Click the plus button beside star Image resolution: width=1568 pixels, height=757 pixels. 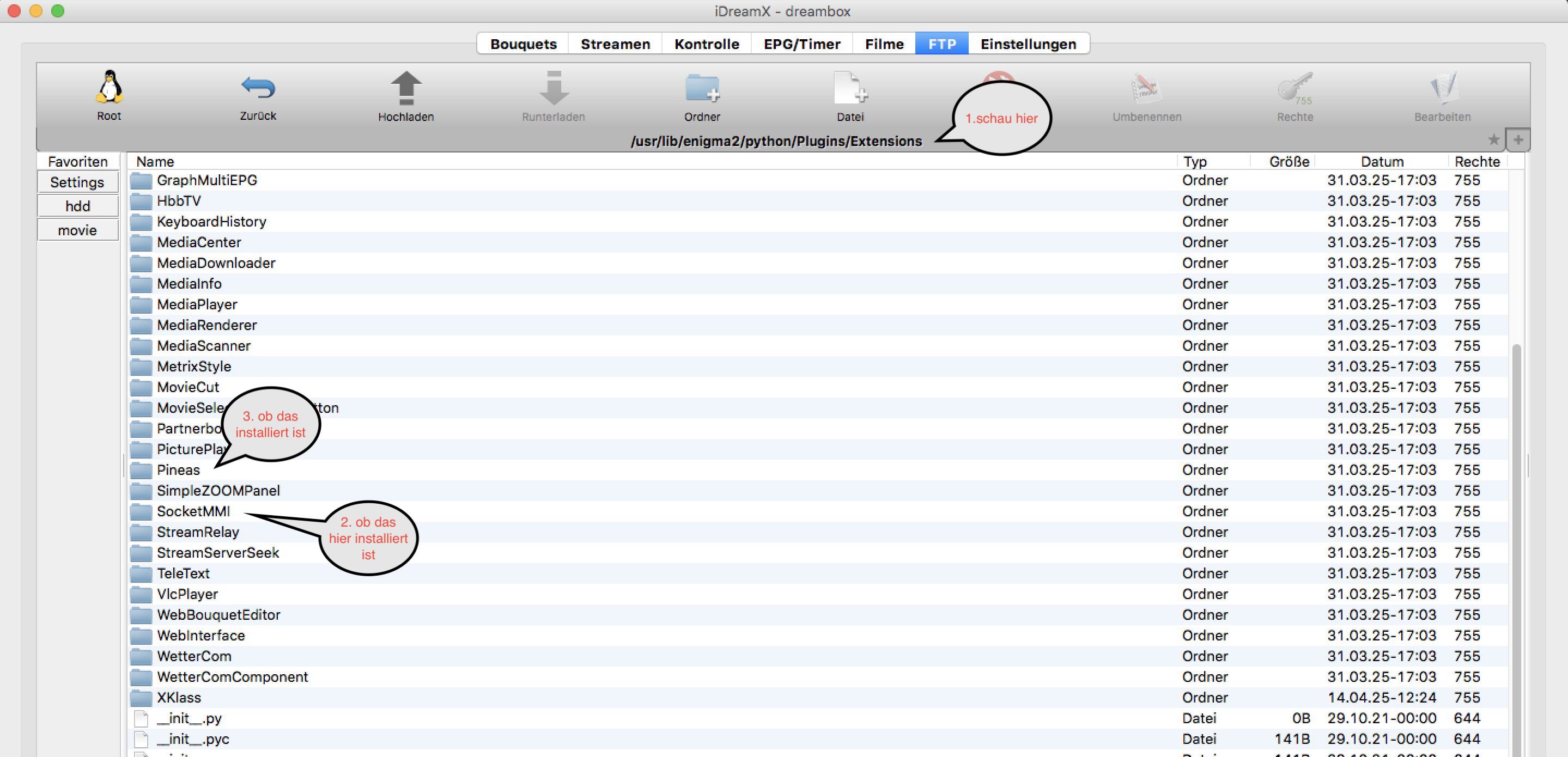pyautogui.click(x=1518, y=140)
